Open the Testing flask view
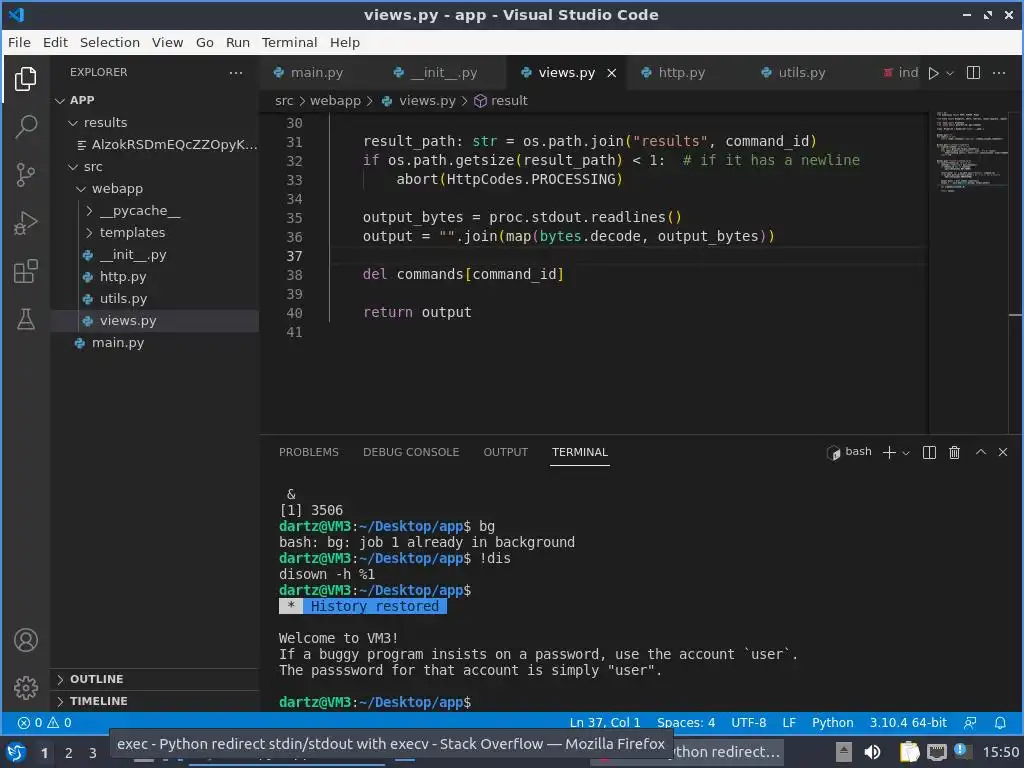This screenshot has height=768, width=1024. 25,319
